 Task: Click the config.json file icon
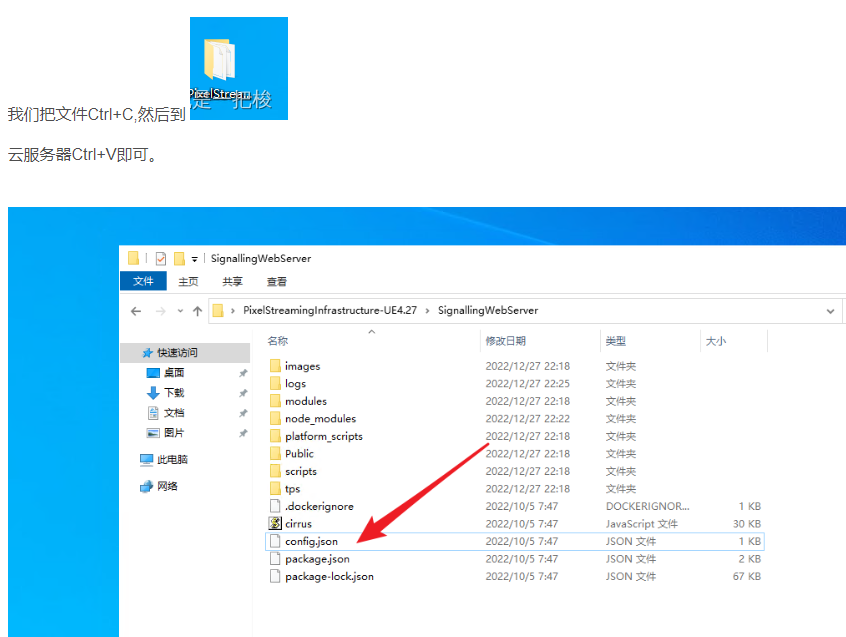click(x=275, y=541)
